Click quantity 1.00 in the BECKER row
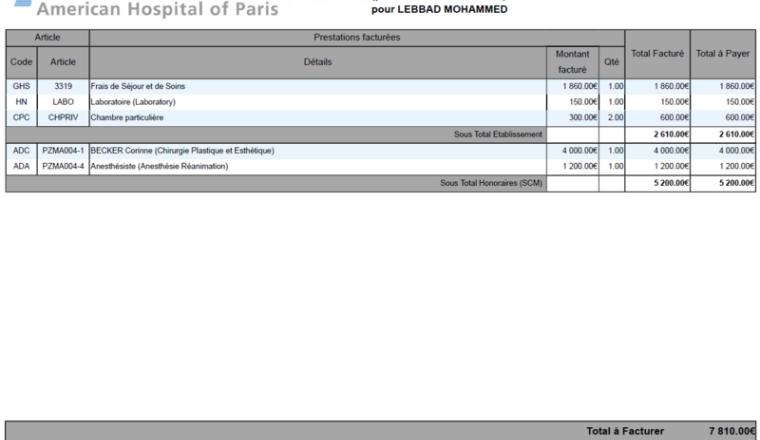Viewport: 760px width, 440px height. pyautogui.click(x=616, y=151)
